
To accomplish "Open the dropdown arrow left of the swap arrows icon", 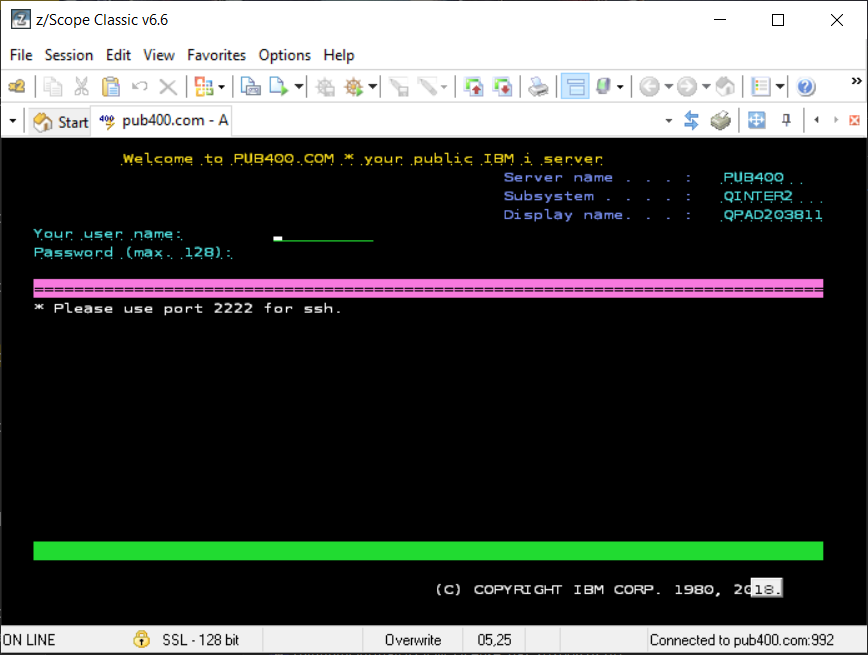I will [x=669, y=121].
